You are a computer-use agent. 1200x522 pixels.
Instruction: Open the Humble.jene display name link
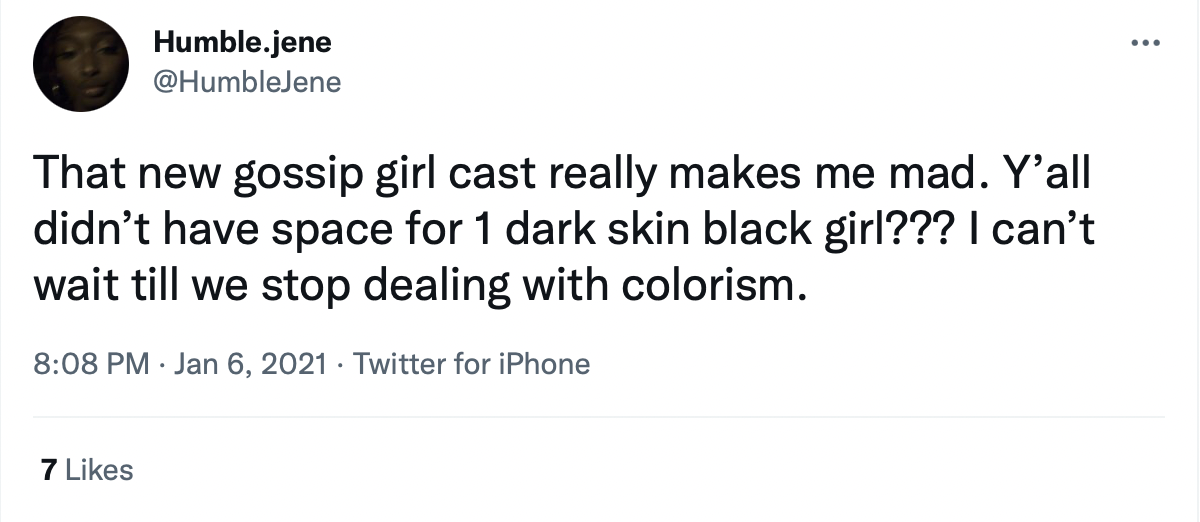tap(241, 44)
